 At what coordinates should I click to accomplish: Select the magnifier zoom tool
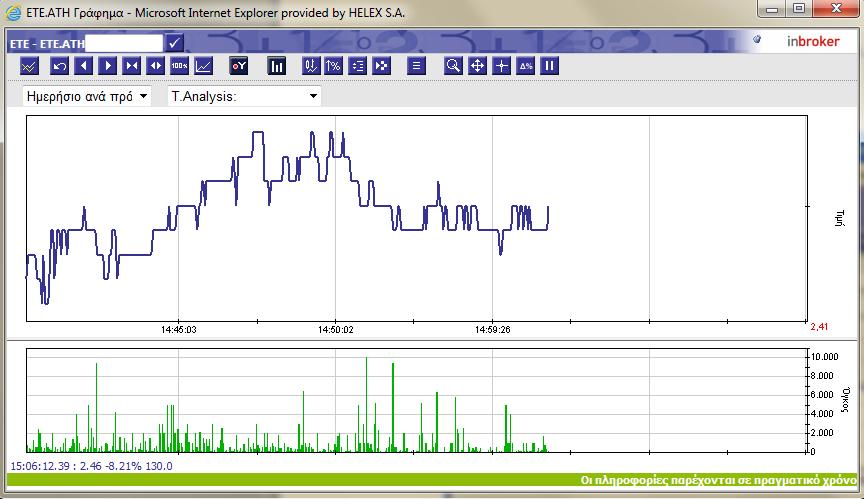[x=453, y=66]
